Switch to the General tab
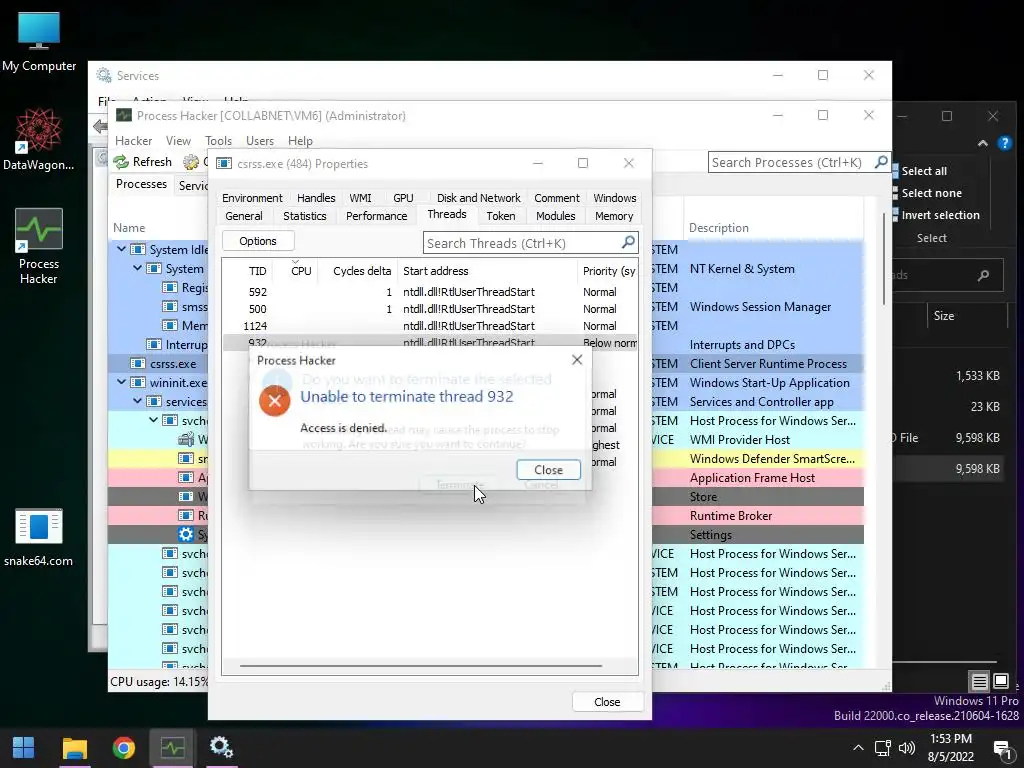 point(244,216)
